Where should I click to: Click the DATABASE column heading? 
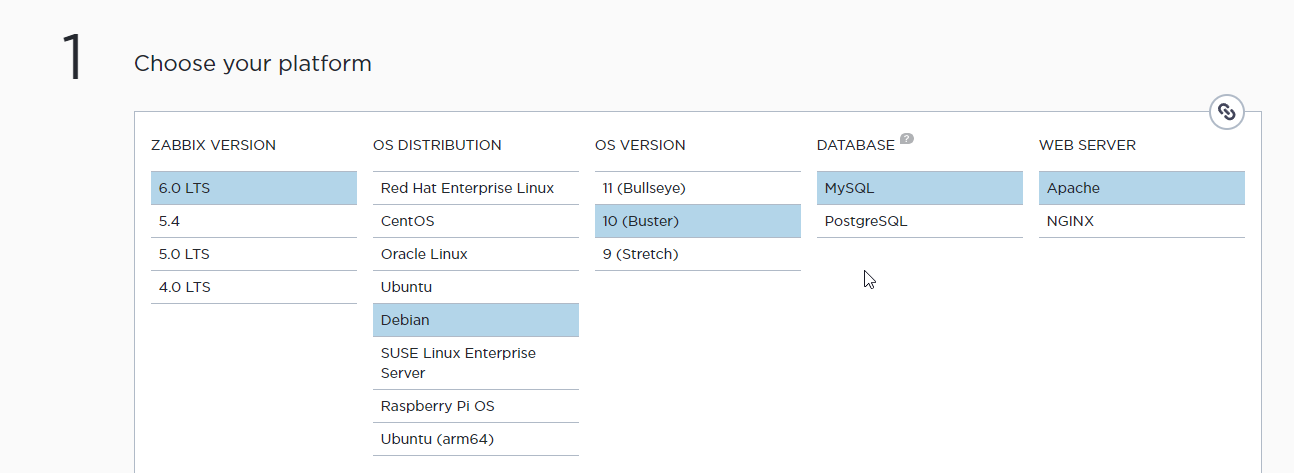click(856, 145)
